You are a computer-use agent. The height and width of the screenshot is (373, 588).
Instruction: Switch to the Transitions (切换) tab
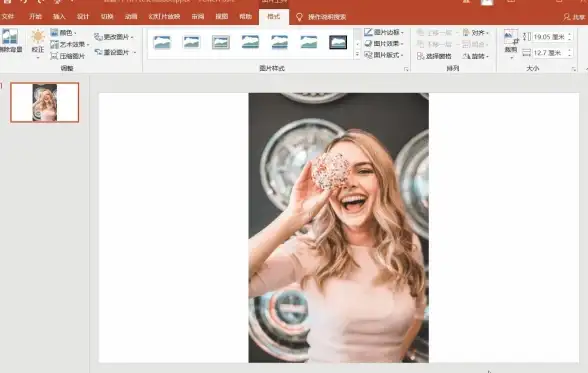click(x=107, y=16)
